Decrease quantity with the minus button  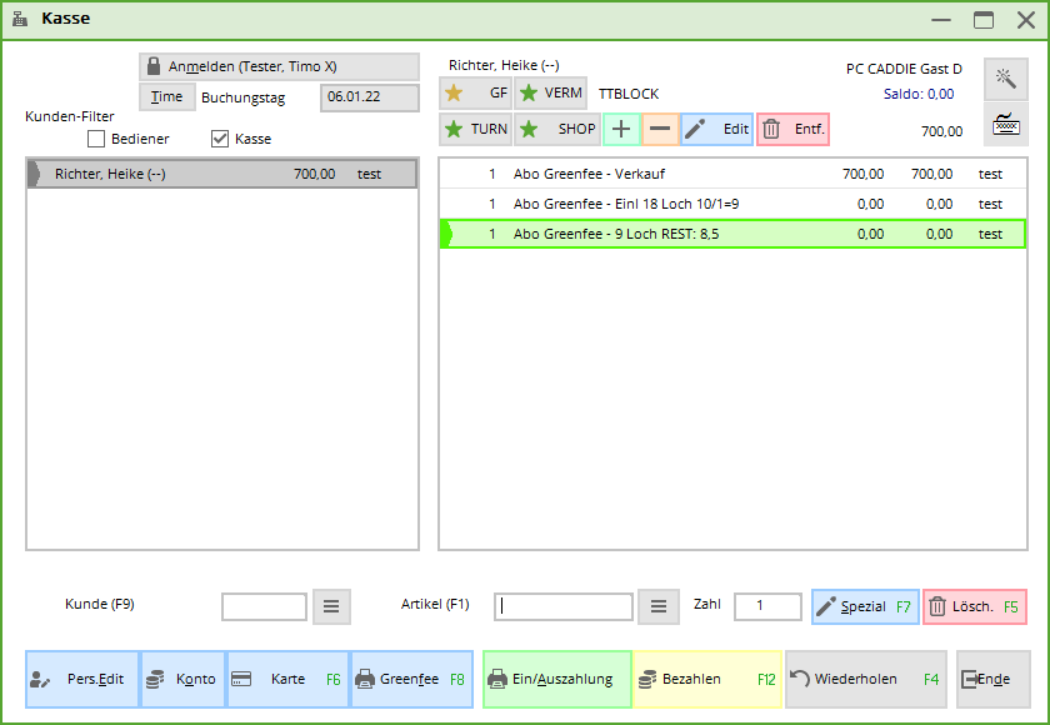coord(660,129)
